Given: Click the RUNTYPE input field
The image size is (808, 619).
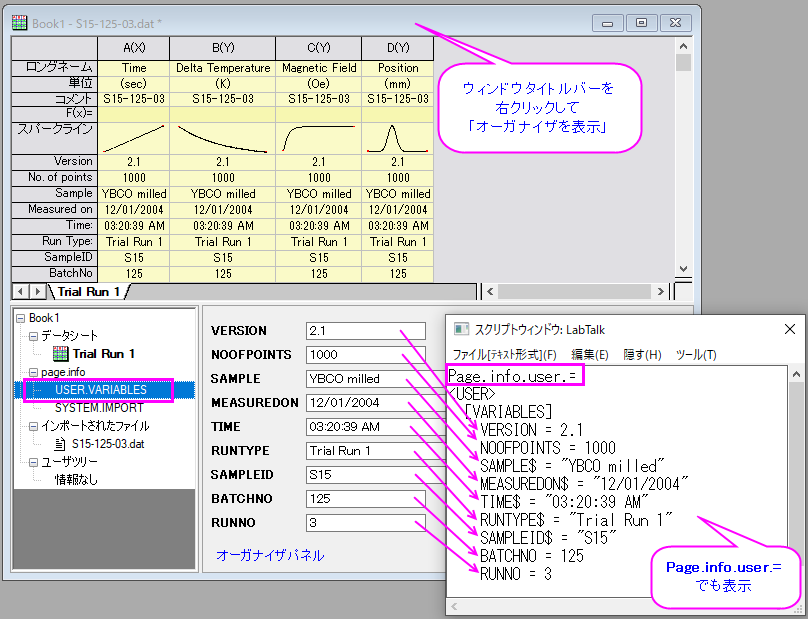Looking at the screenshot, I should (x=376, y=450).
